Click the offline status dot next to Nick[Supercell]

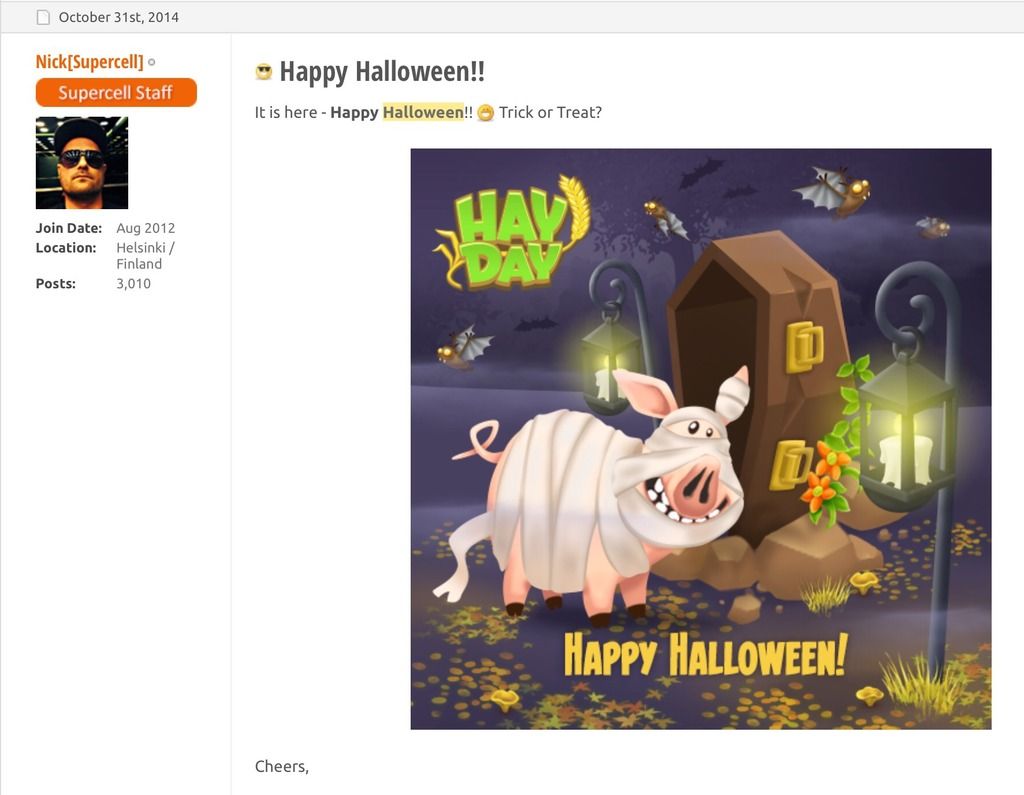[x=152, y=63]
